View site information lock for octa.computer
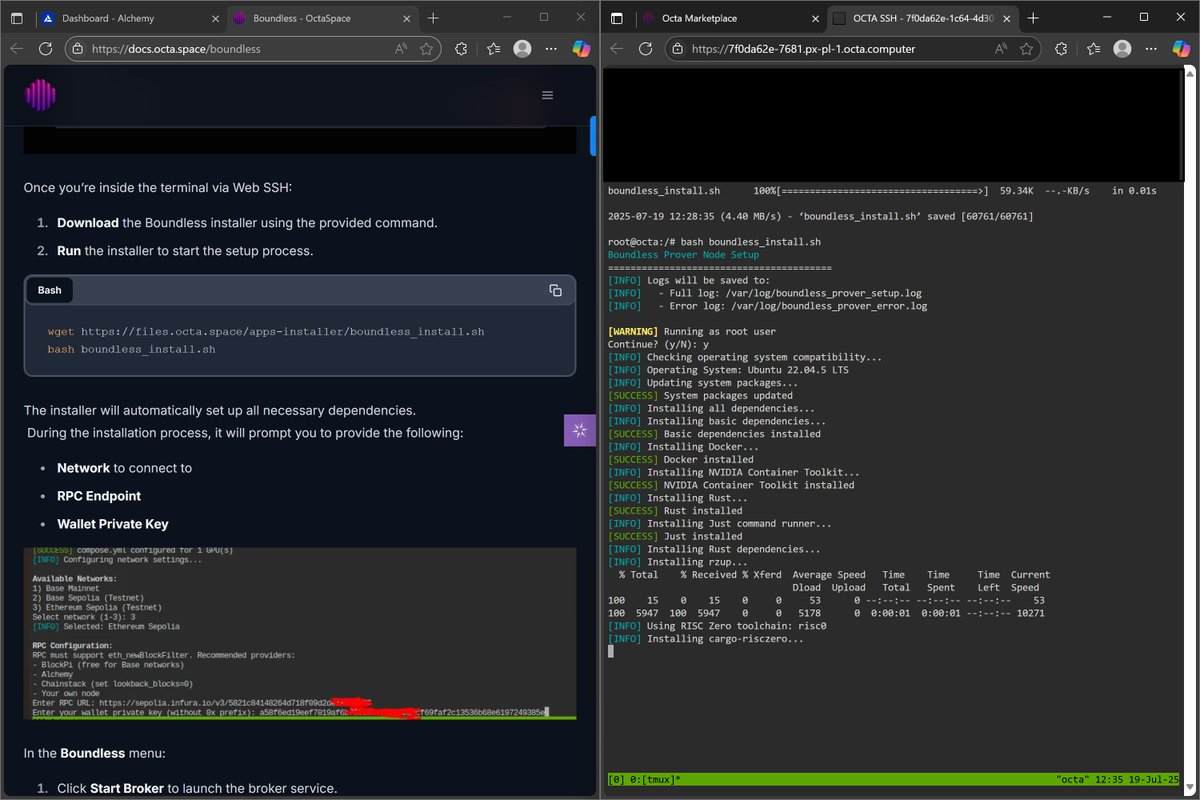Viewport: 1200px width, 800px height. point(679,48)
